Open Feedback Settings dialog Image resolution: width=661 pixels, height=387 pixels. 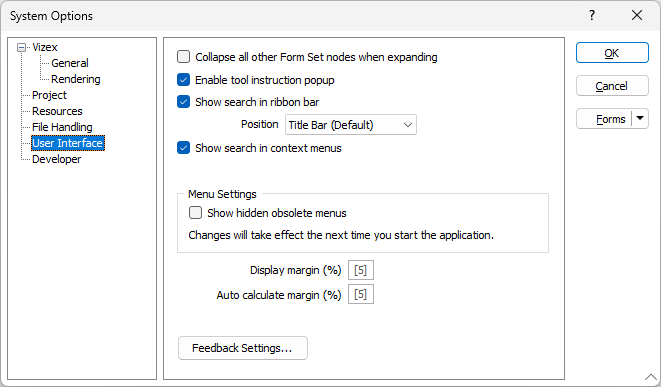(243, 348)
